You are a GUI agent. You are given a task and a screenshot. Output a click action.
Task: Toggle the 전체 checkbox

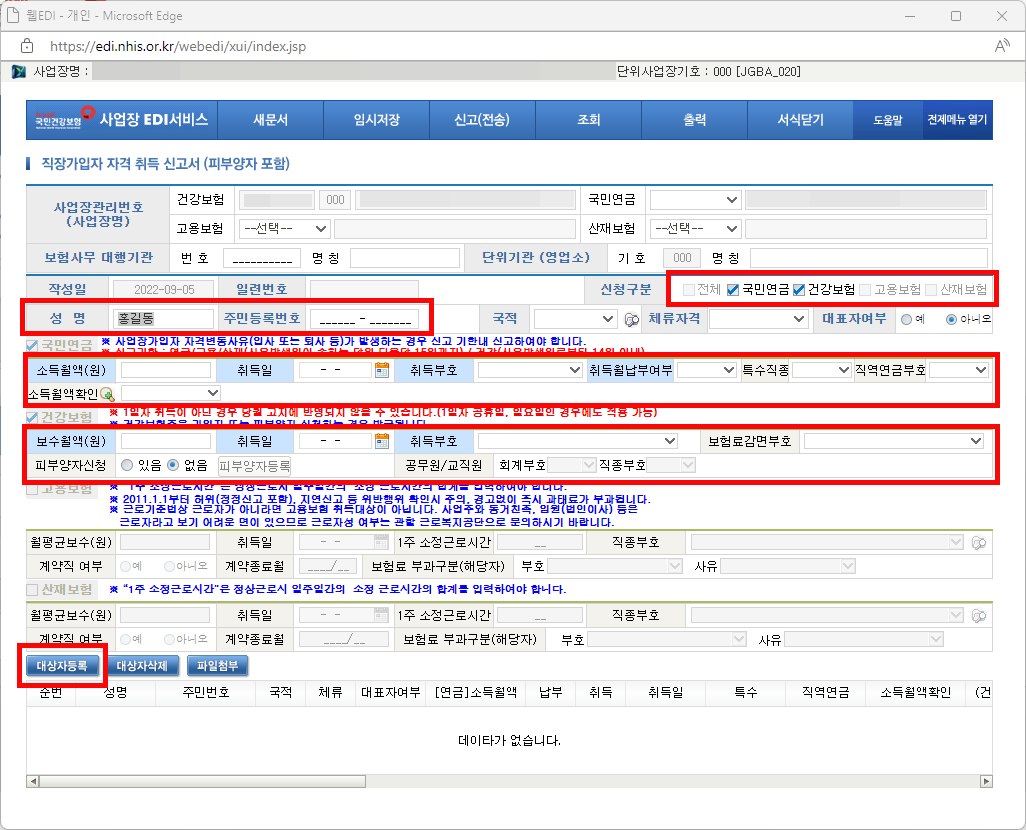click(x=688, y=289)
